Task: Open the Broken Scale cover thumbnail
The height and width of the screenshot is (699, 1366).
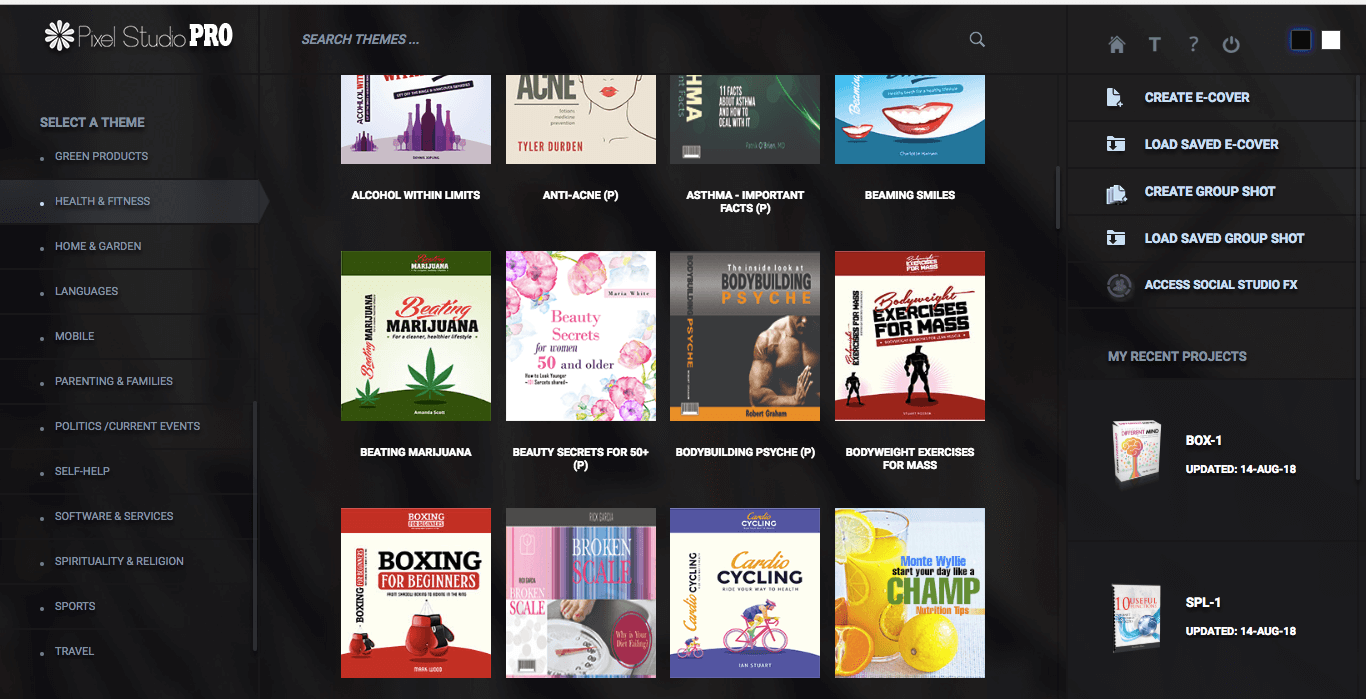Action: [581, 593]
